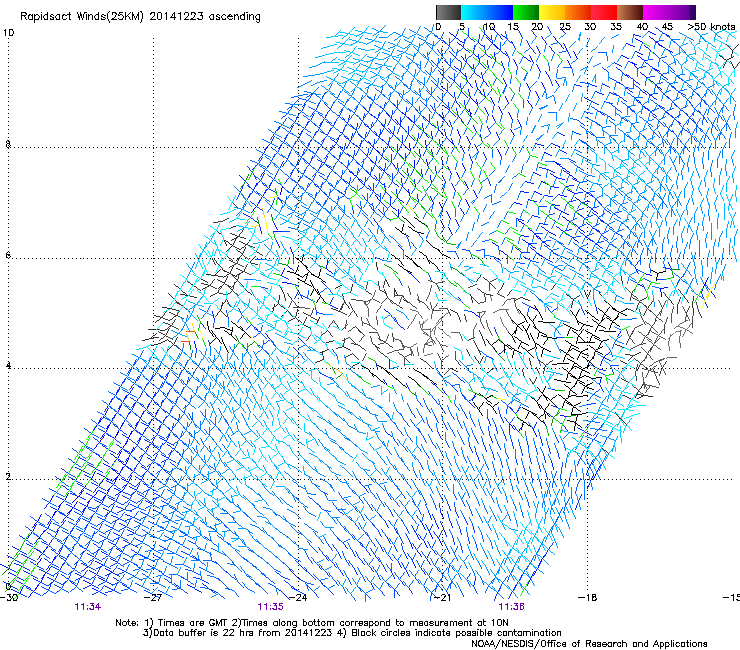This screenshot has height=650, width=740.
Task: Click the 'Data buffer is 22 hrs' note line
Action: tap(352, 633)
